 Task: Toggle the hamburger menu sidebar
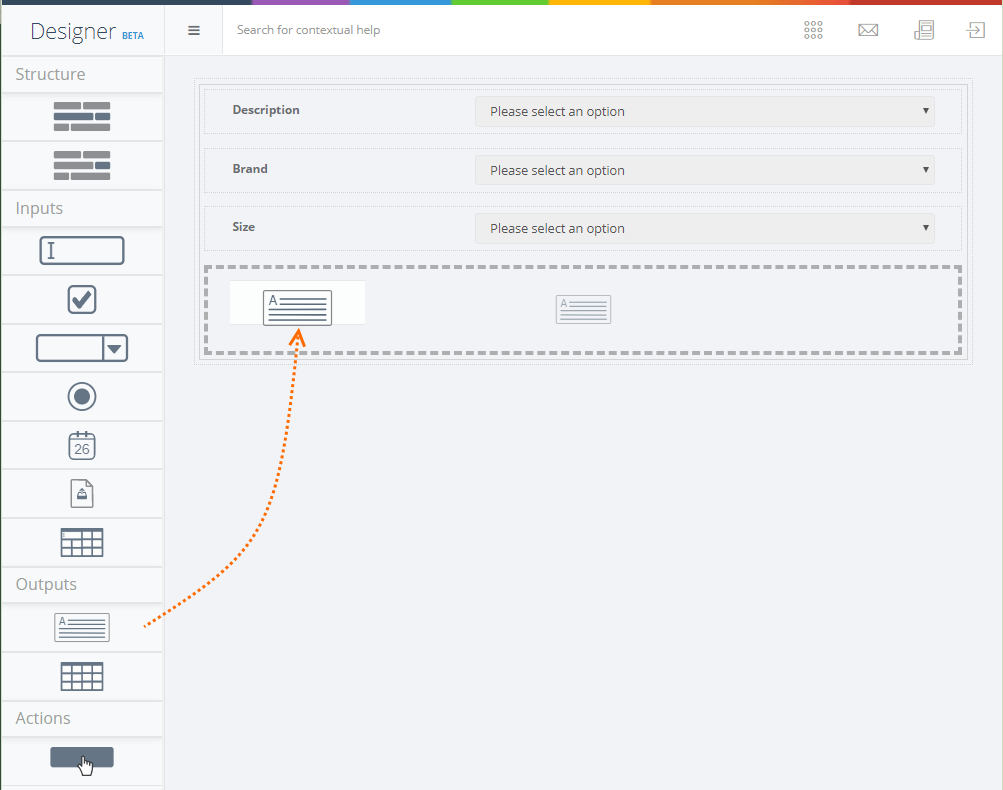click(x=194, y=30)
